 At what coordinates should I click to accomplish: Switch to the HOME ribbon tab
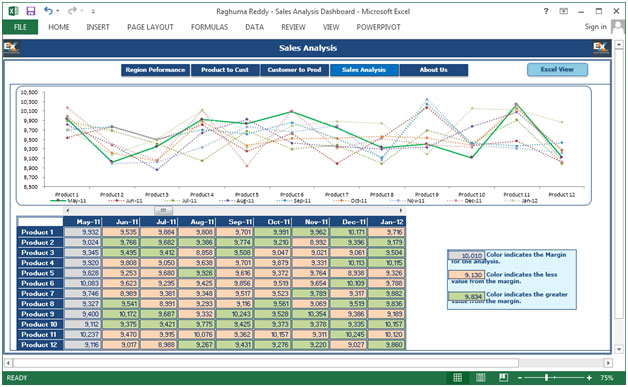click(58, 27)
